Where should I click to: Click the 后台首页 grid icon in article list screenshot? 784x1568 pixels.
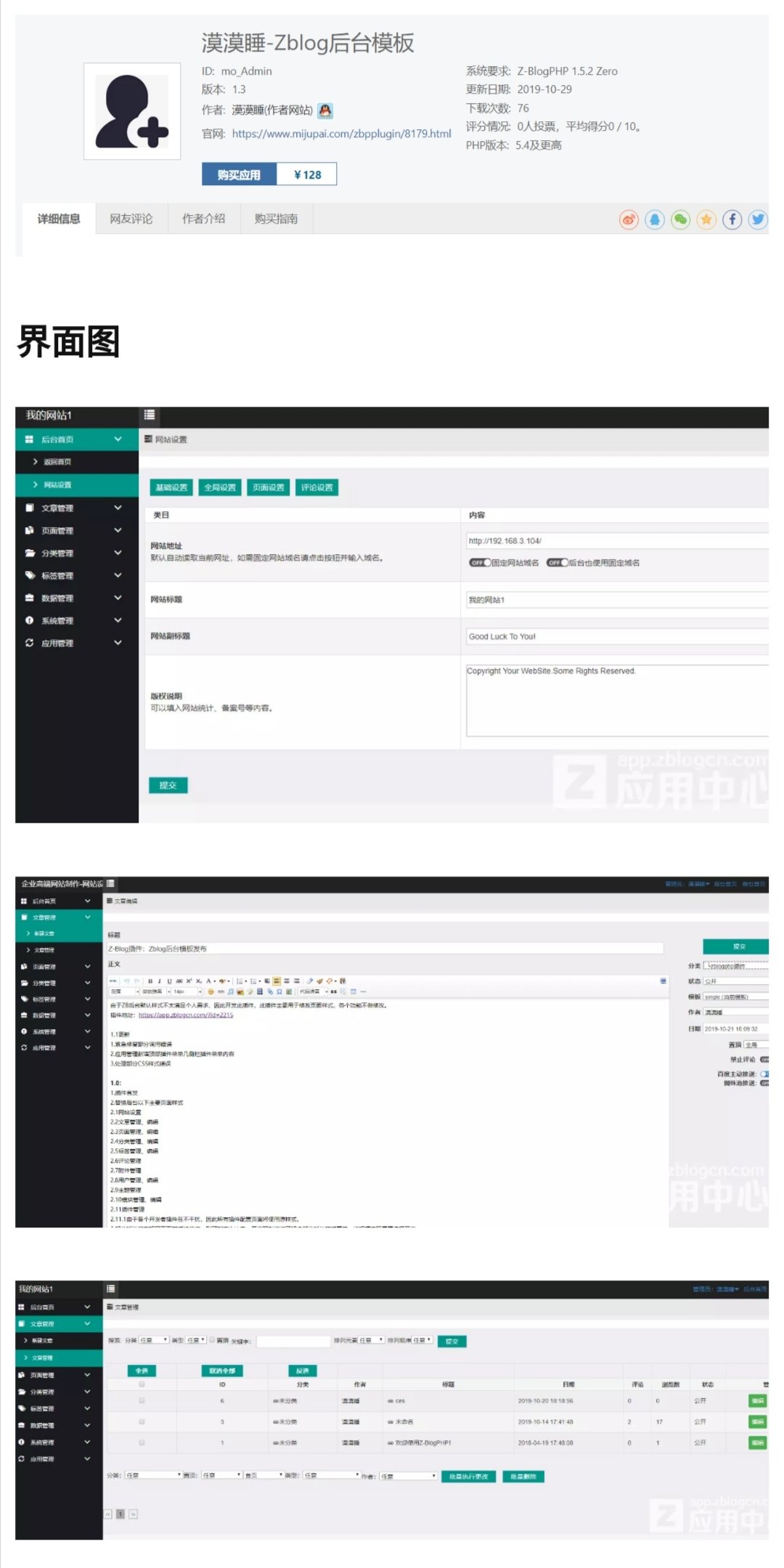pos(21,1307)
